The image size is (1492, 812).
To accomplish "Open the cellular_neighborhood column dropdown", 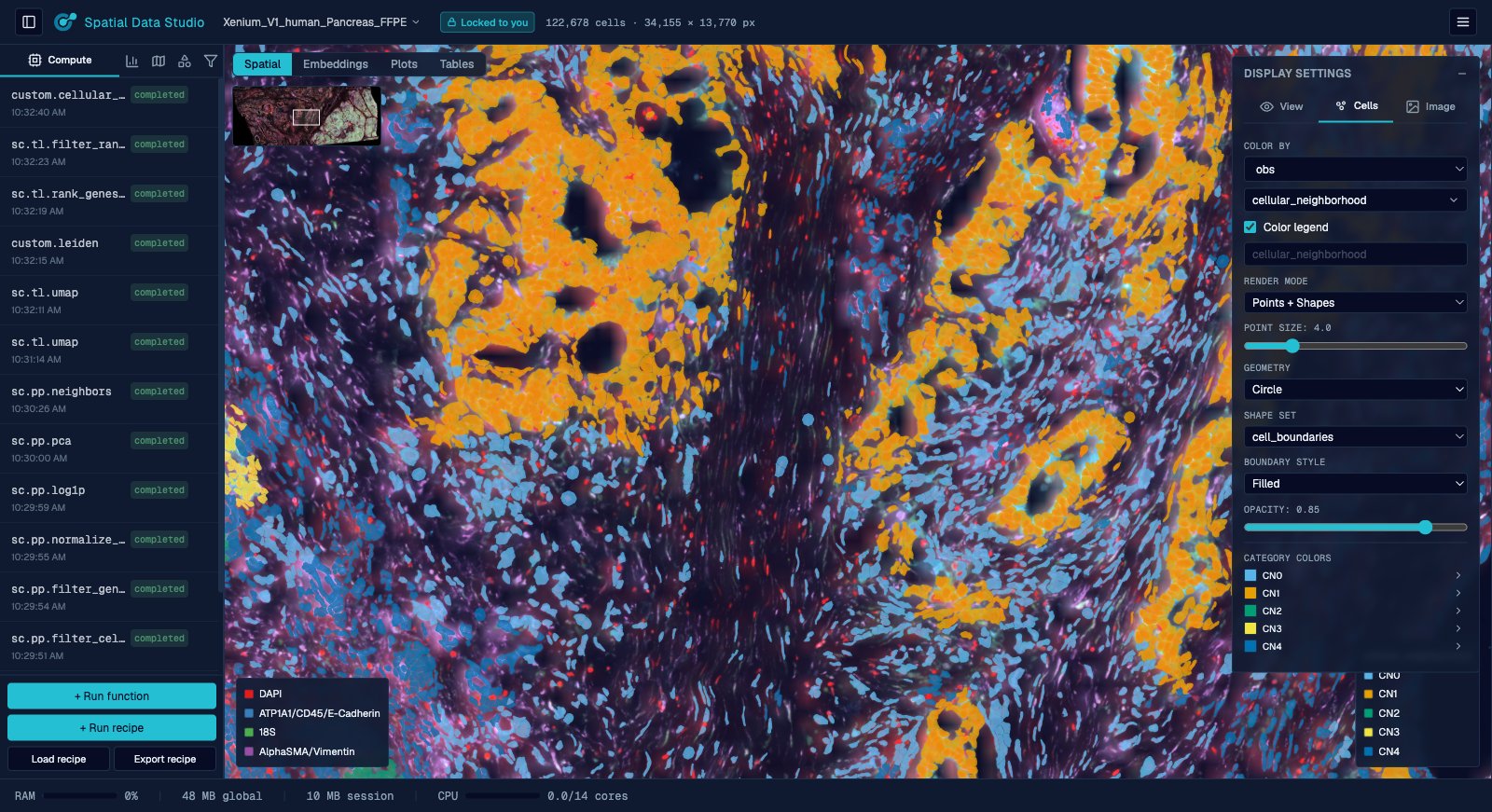I will point(1355,200).
